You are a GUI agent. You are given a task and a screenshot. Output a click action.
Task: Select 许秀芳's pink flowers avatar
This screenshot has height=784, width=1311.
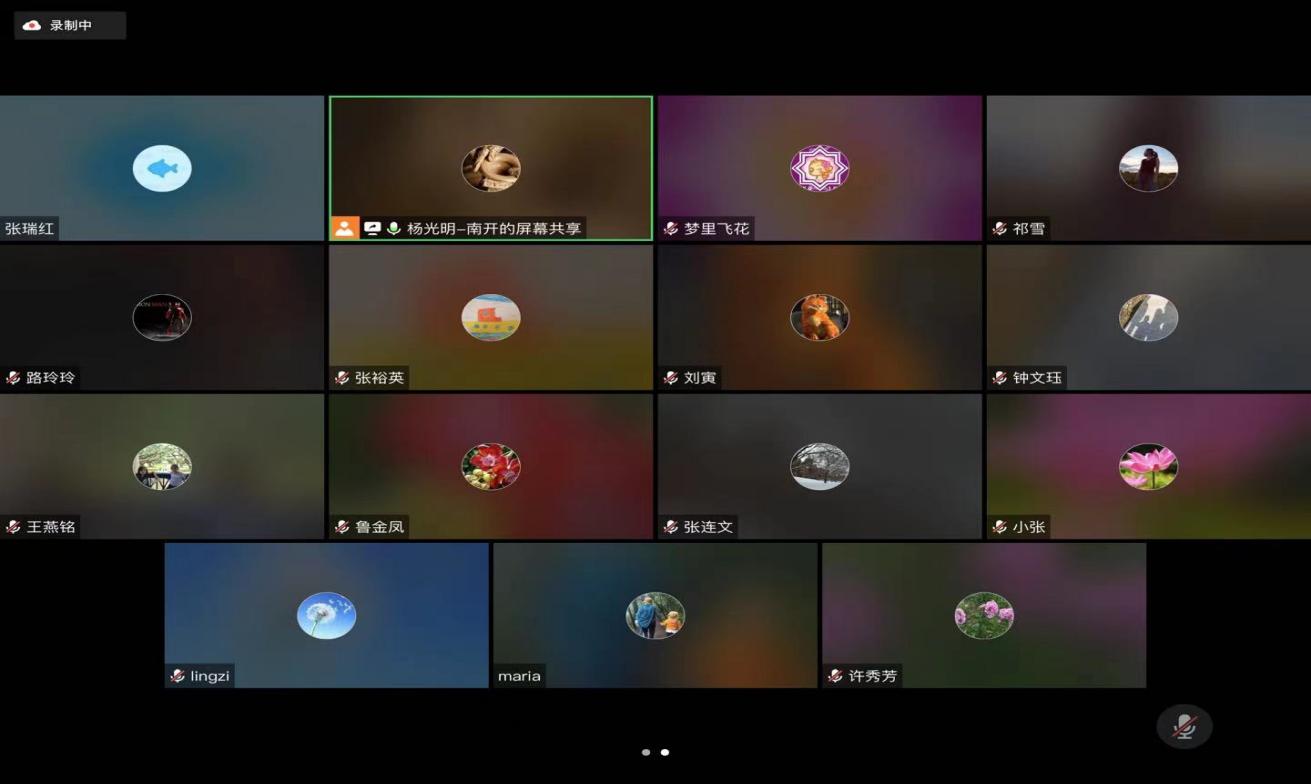tap(984, 615)
